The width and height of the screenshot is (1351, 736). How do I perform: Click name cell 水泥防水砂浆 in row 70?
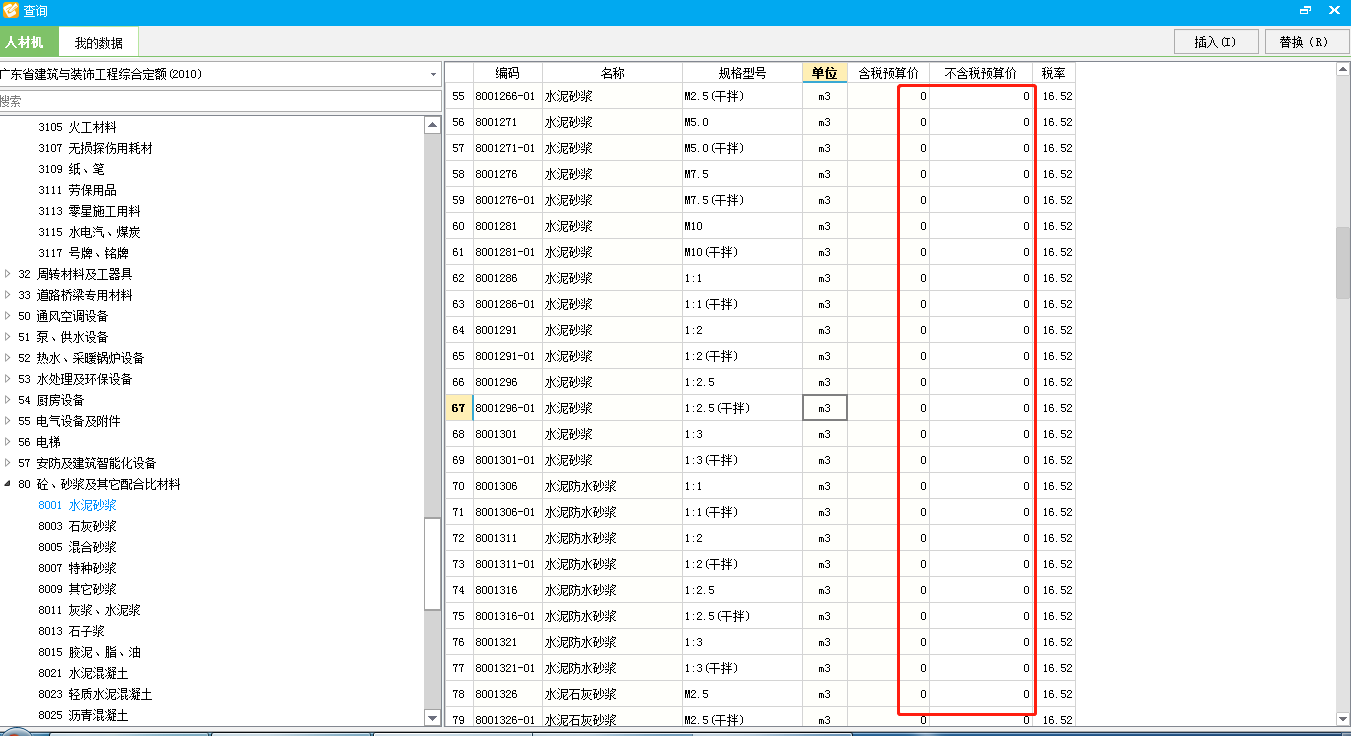tap(612, 486)
